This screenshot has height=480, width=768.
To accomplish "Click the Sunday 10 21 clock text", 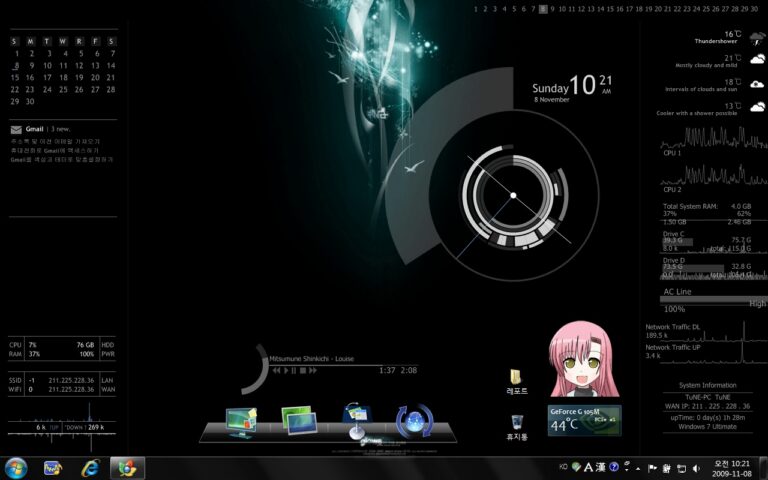I will click(x=572, y=87).
